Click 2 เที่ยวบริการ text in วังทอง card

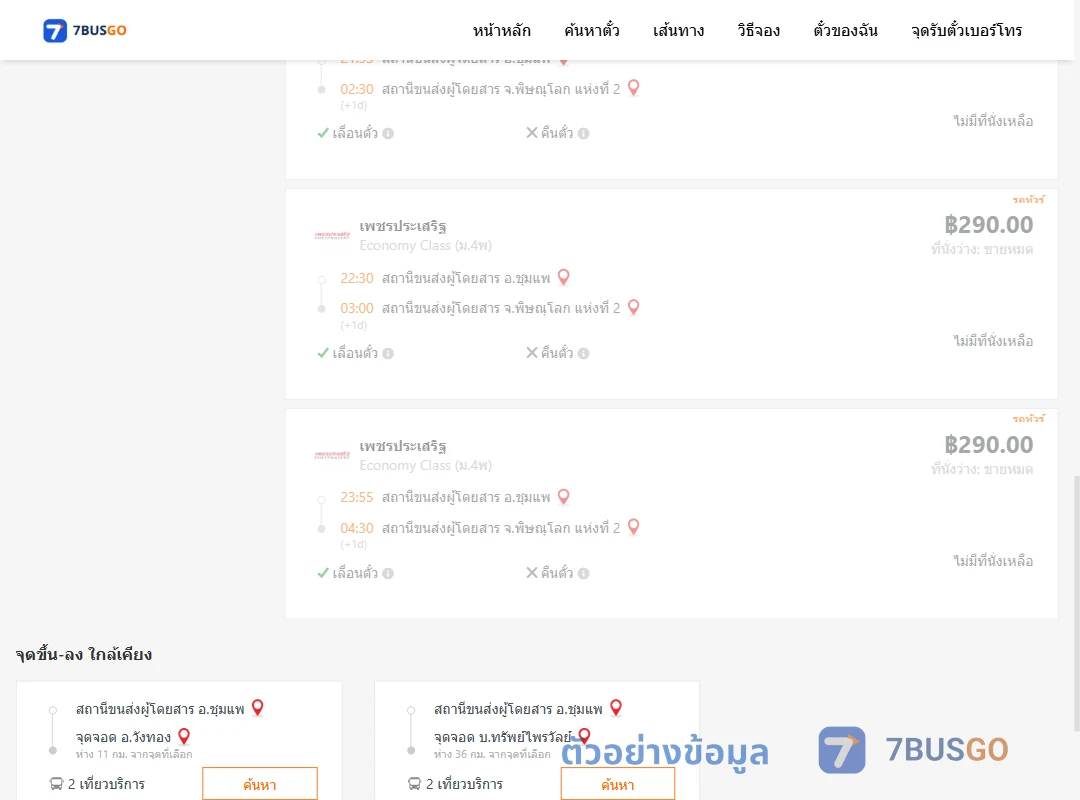click(x=106, y=784)
